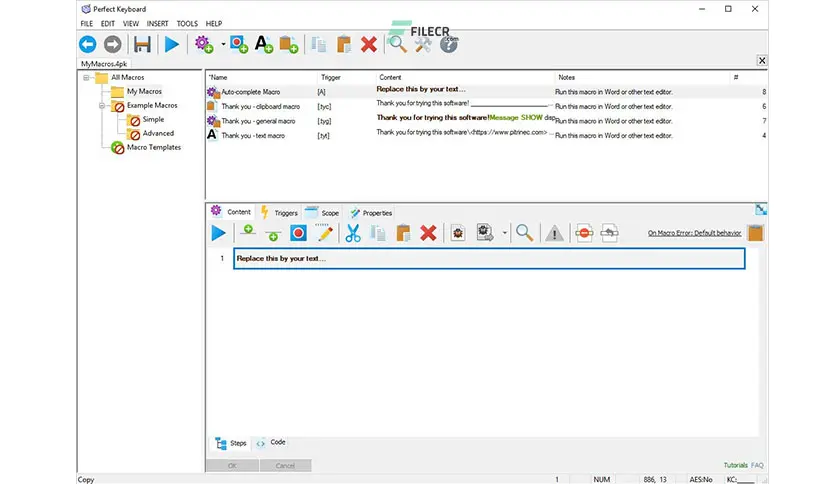Click the Copy icon in the main toolbar

coord(319,44)
